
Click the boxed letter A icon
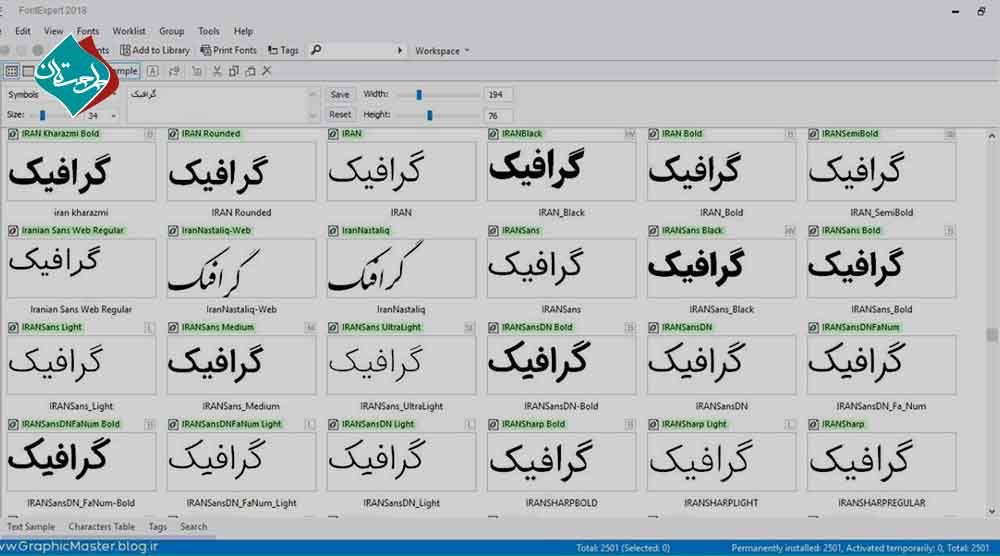tap(153, 71)
